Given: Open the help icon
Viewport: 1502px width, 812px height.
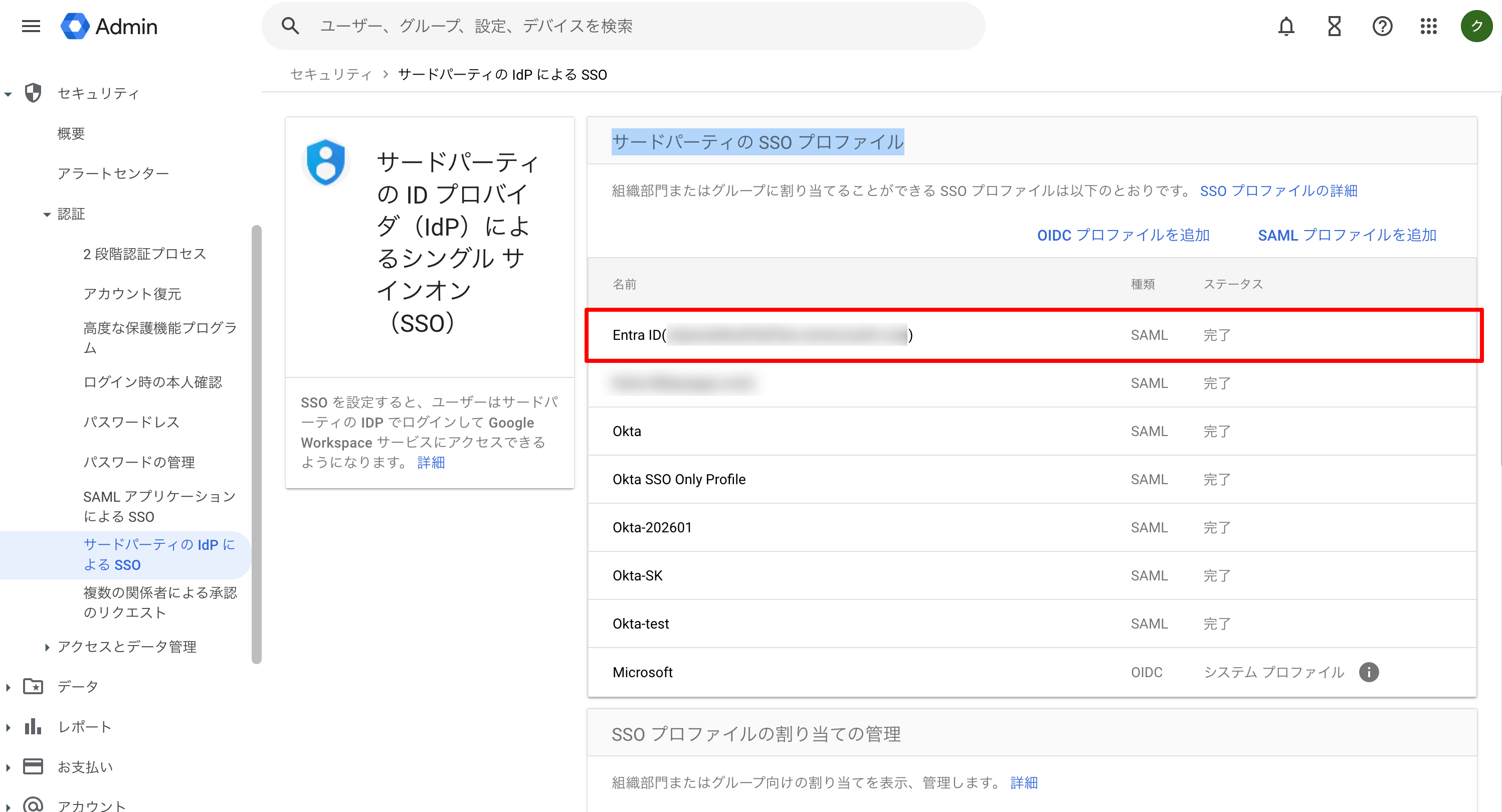Looking at the screenshot, I should point(1381,26).
